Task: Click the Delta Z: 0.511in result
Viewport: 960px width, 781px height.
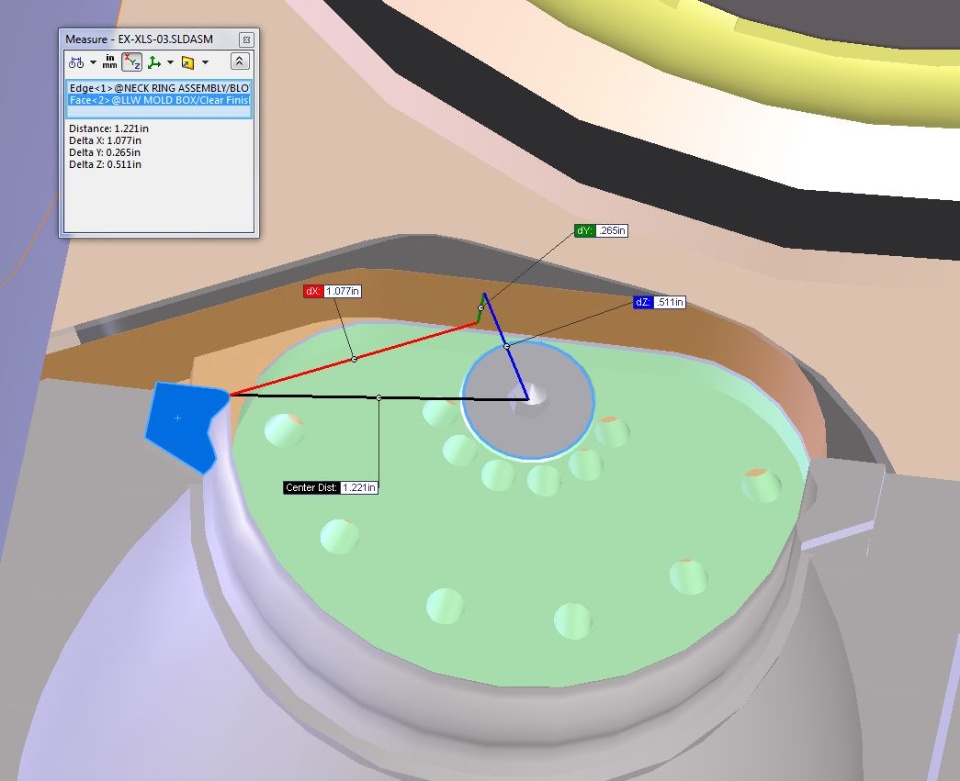Action: [x=105, y=164]
